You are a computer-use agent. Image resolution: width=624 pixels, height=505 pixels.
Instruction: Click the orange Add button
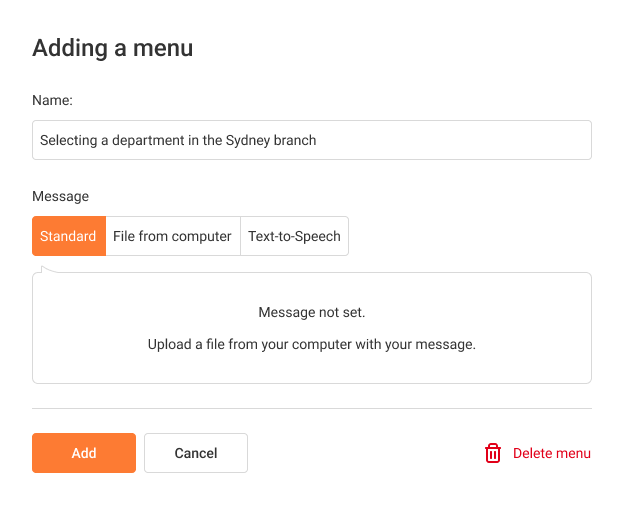(84, 453)
